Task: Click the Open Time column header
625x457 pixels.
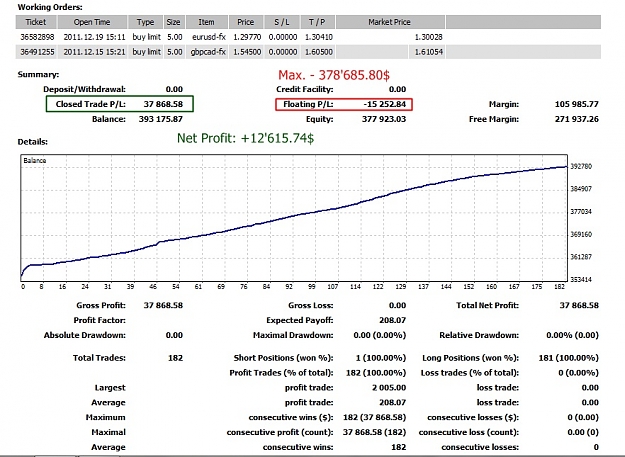Action: pyautogui.click(x=92, y=22)
